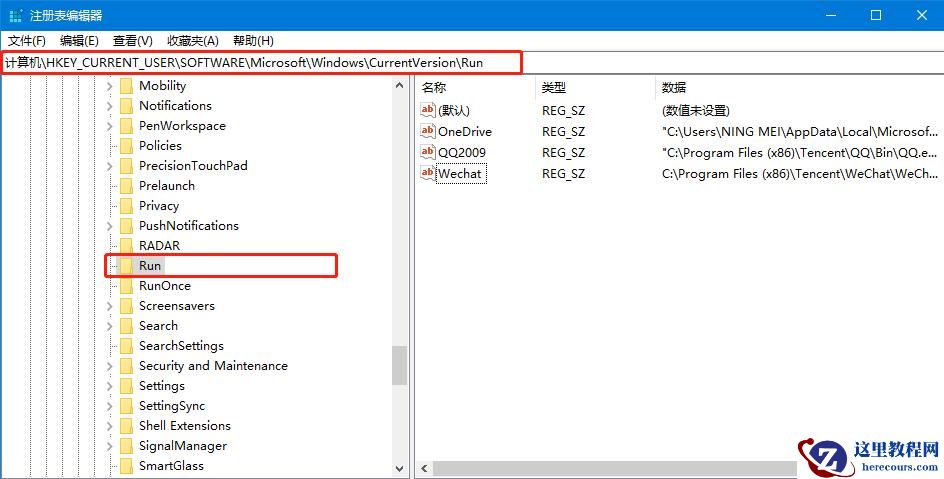
Task: Click the tree scroll down arrow
Action: point(400,468)
